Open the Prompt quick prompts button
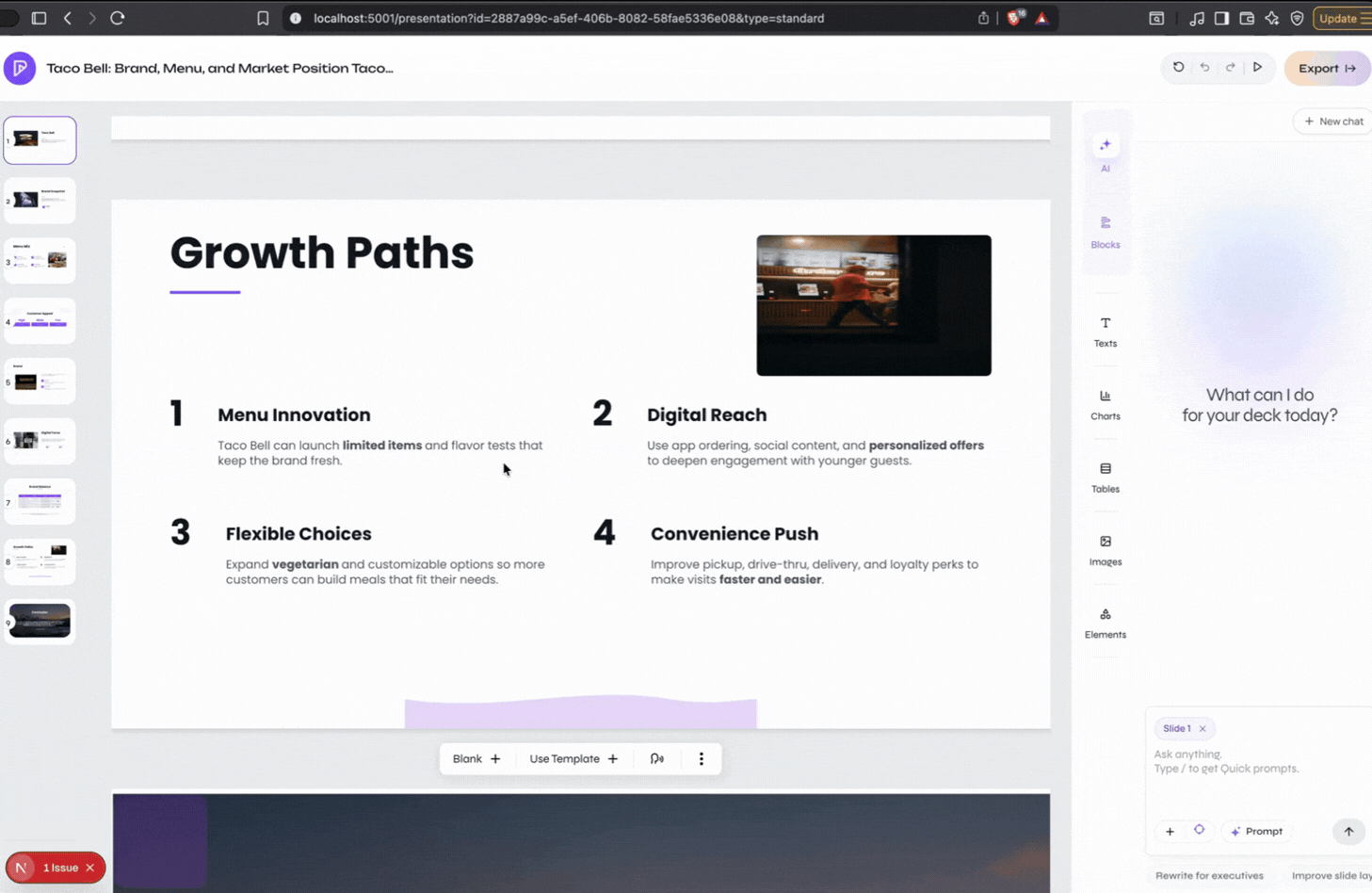Screen dimensions: 1372x893 tap(1257, 831)
